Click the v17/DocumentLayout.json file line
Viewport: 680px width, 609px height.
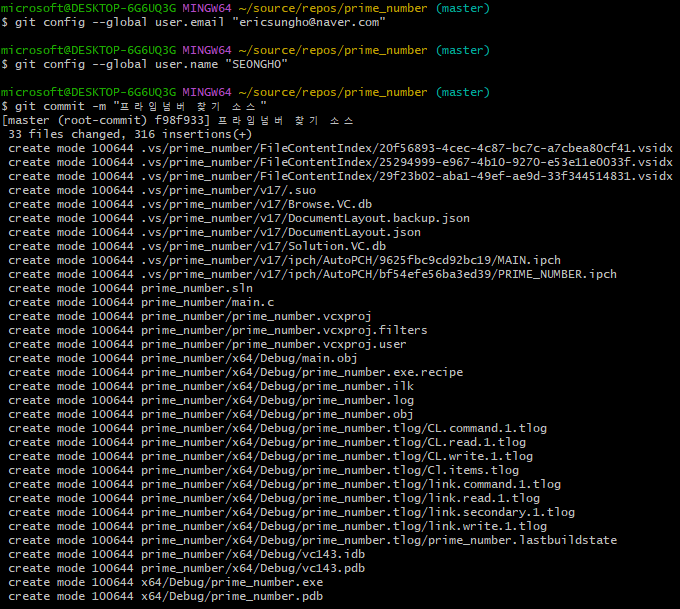coord(214,232)
